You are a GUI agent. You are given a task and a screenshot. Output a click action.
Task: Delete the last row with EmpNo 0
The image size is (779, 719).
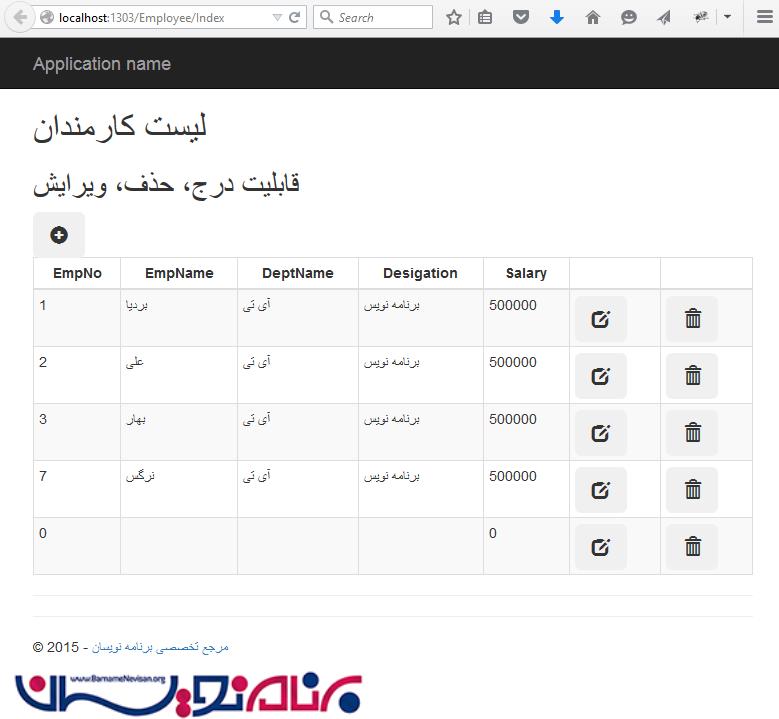[692, 547]
